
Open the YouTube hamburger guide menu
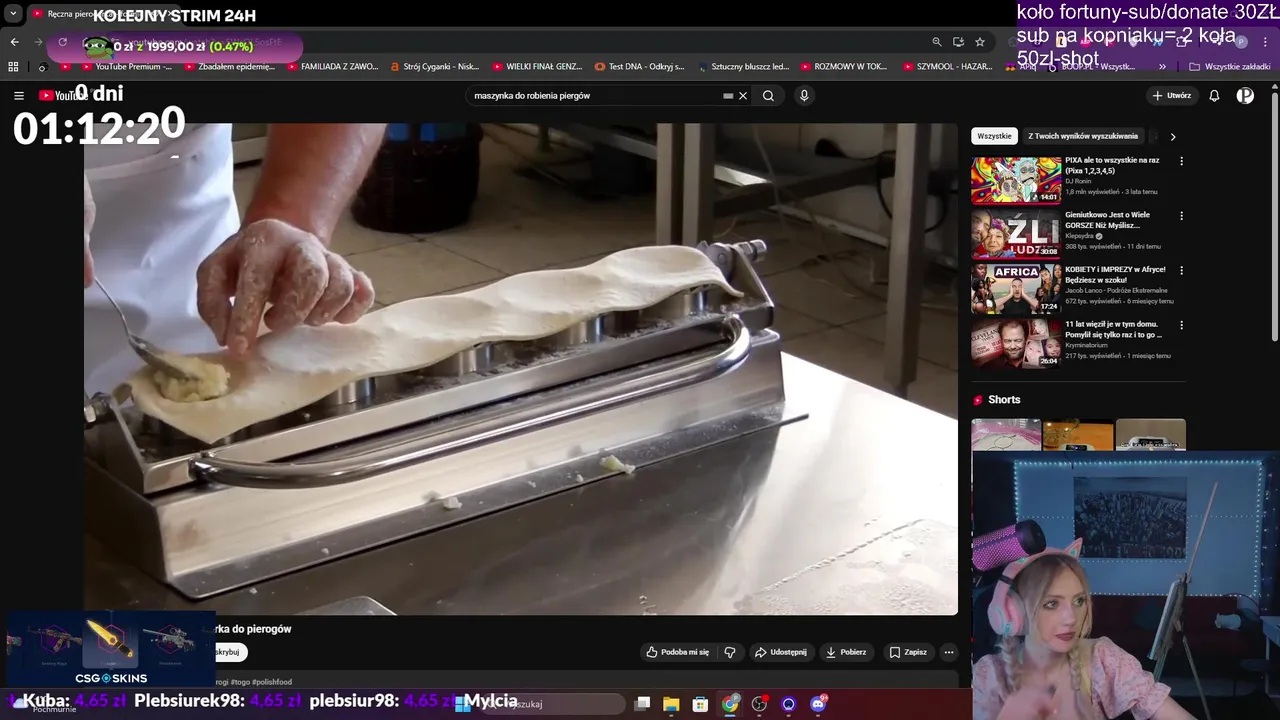pos(19,95)
